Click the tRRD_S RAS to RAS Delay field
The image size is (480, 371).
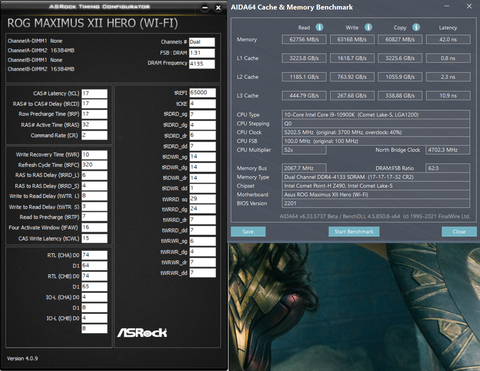pos(94,186)
